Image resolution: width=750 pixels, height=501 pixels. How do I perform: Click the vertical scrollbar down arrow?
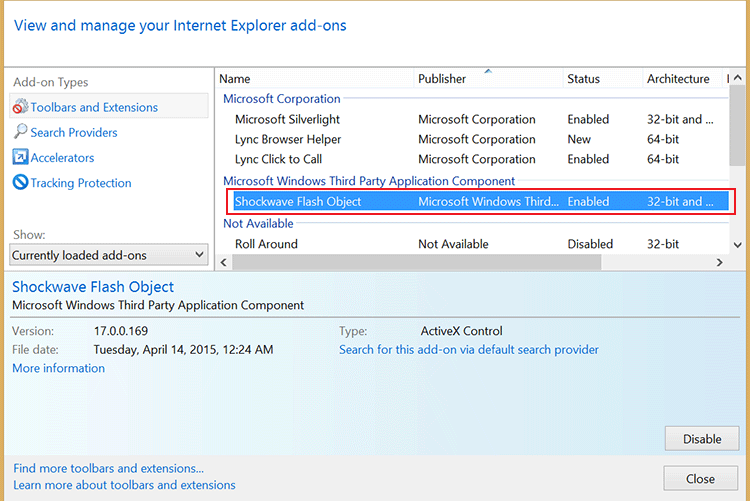tap(737, 244)
